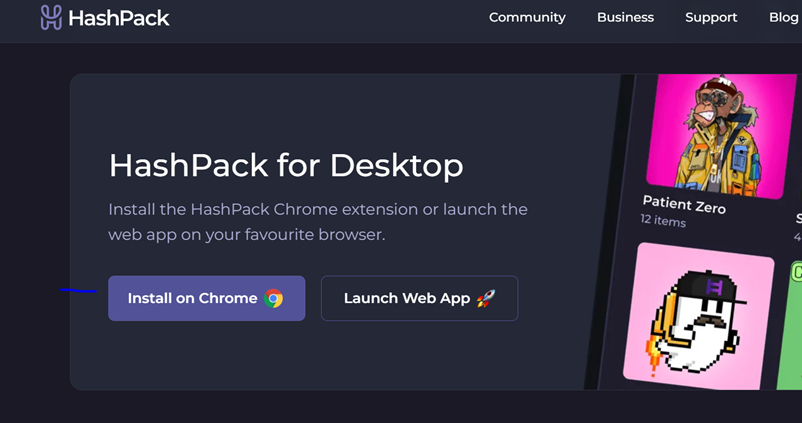Screen dimensions: 802x423
Task: Click the Install on Chrome button
Action: click(207, 298)
